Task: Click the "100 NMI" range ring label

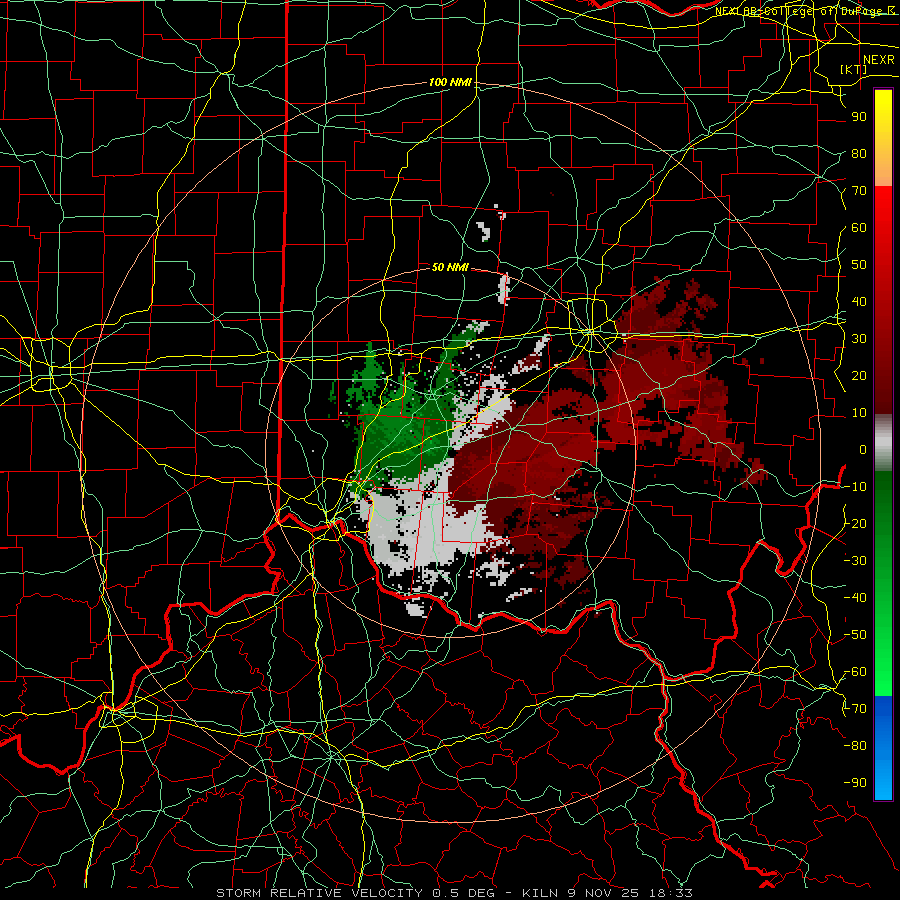Action: (450, 83)
